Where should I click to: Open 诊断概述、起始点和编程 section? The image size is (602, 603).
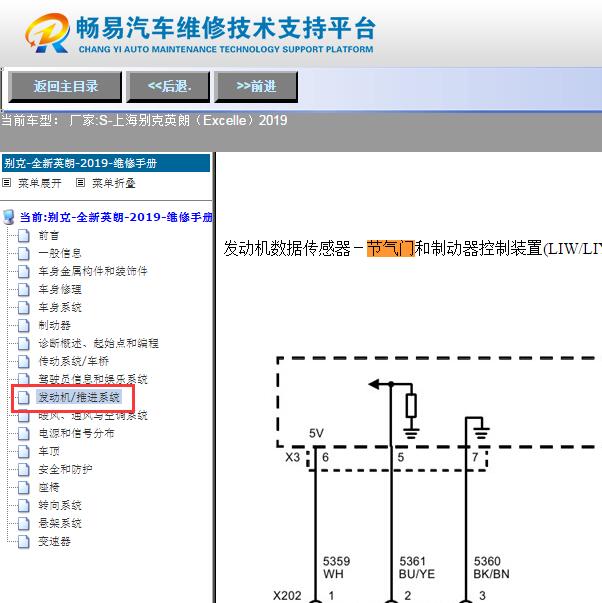pyautogui.click(x=98, y=343)
